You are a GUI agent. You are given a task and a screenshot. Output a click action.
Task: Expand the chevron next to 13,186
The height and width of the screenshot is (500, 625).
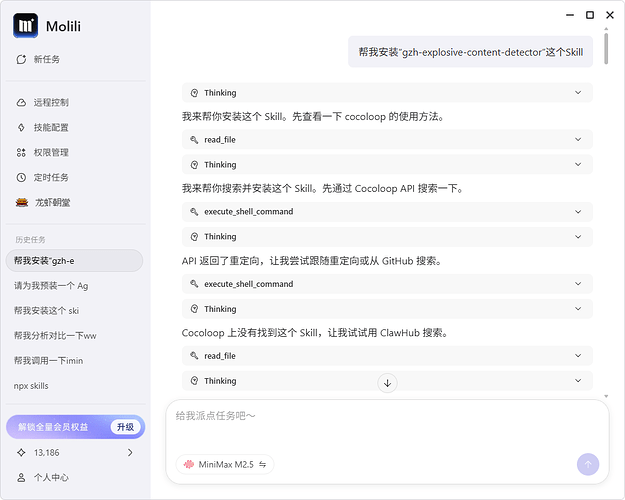pyautogui.click(x=130, y=453)
